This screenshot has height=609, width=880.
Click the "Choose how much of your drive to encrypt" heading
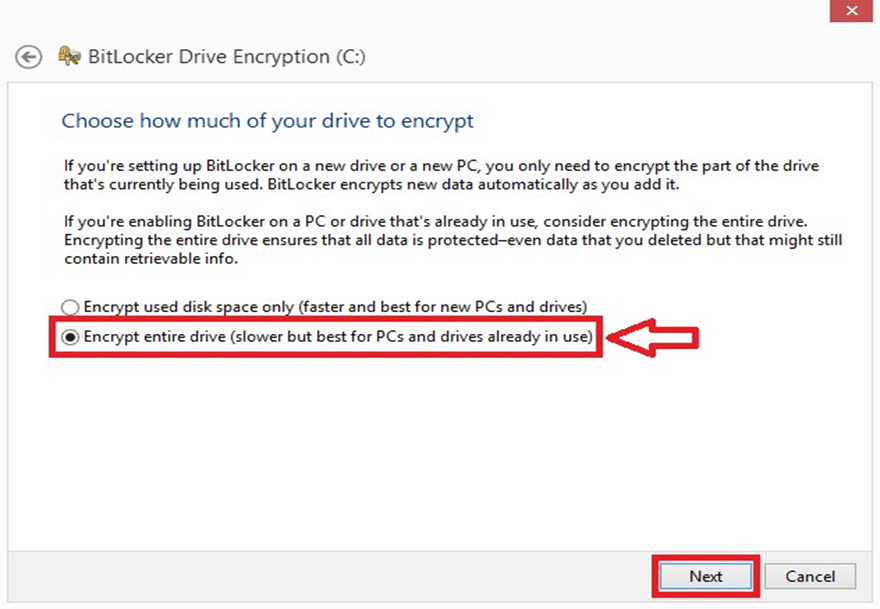pyautogui.click(x=268, y=121)
